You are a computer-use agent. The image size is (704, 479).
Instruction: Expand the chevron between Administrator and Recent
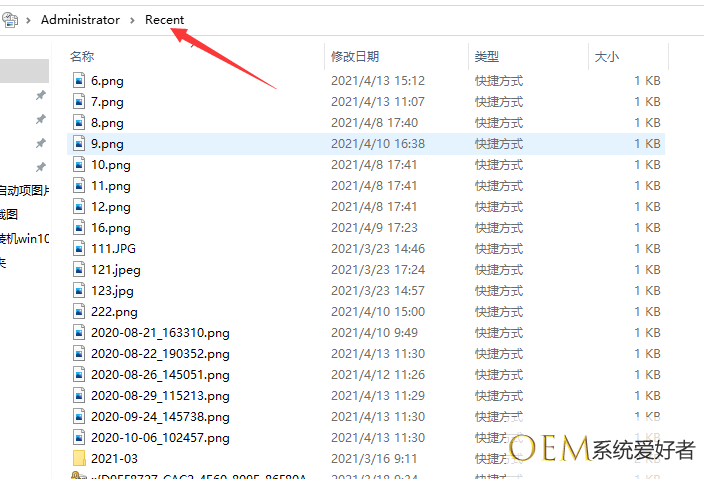pyautogui.click(x=133, y=20)
